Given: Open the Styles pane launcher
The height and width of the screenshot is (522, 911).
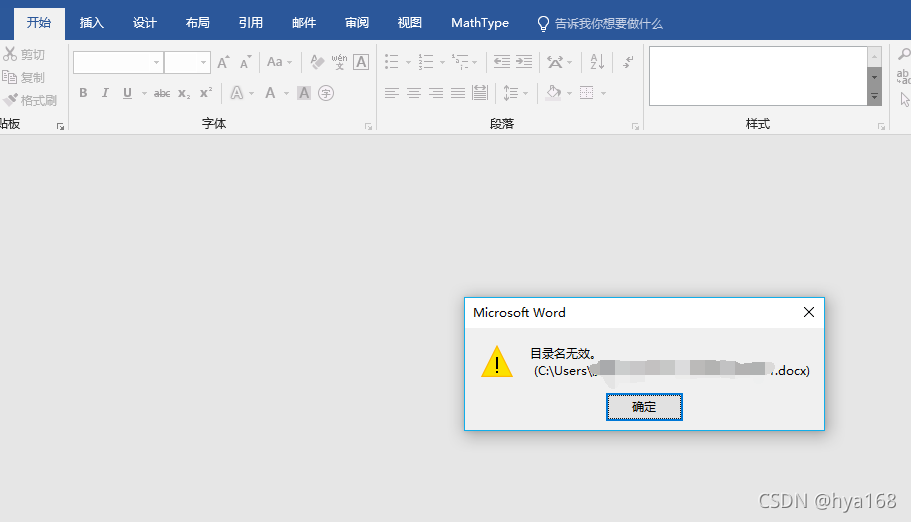Looking at the screenshot, I should (x=881, y=126).
